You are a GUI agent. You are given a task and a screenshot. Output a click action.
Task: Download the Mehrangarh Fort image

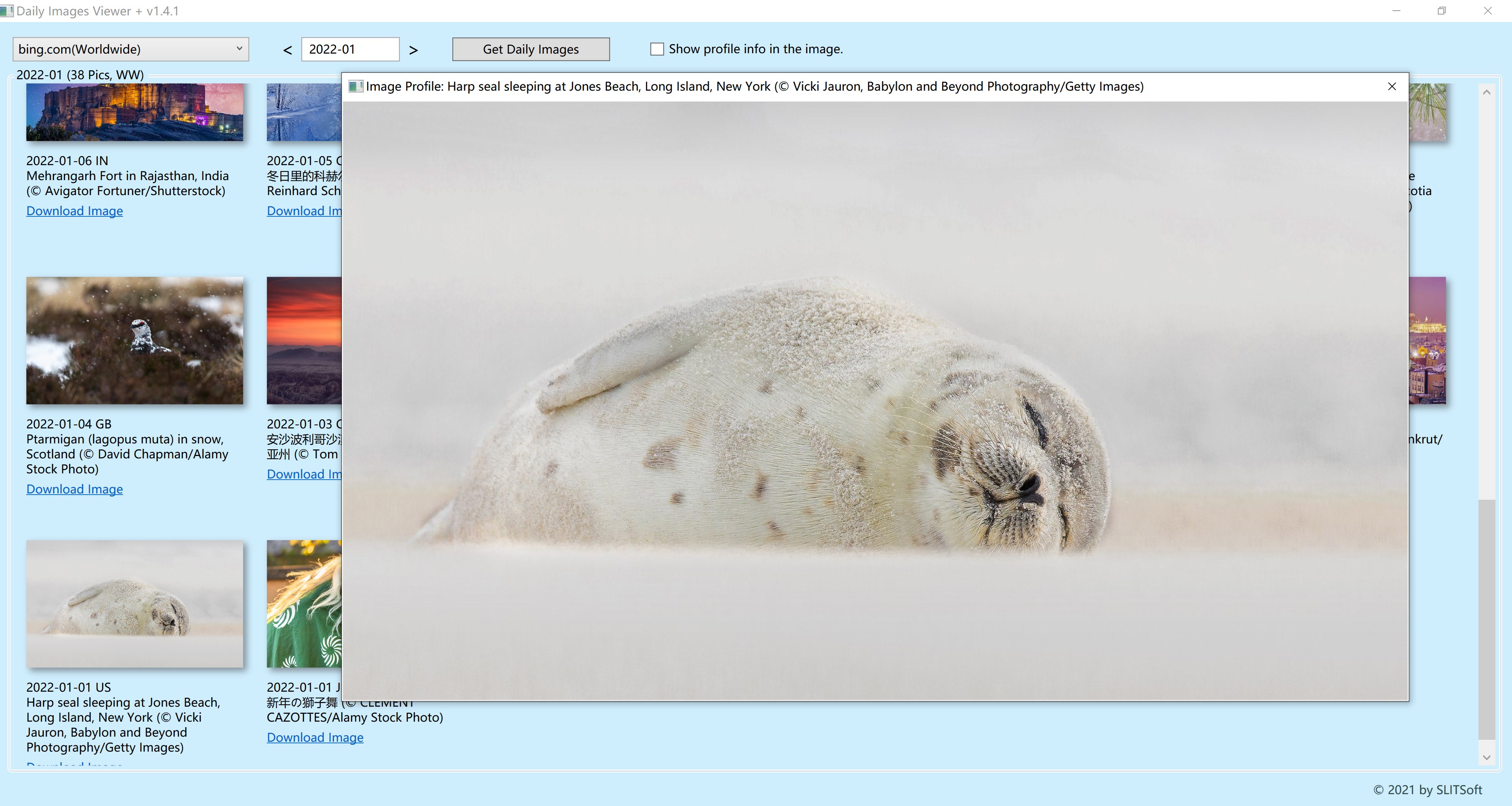coord(75,211)
